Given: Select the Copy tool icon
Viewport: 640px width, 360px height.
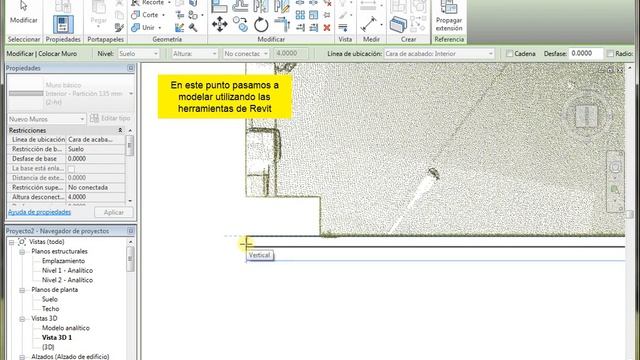Looking at the screenshot, I should pos(240,24).
